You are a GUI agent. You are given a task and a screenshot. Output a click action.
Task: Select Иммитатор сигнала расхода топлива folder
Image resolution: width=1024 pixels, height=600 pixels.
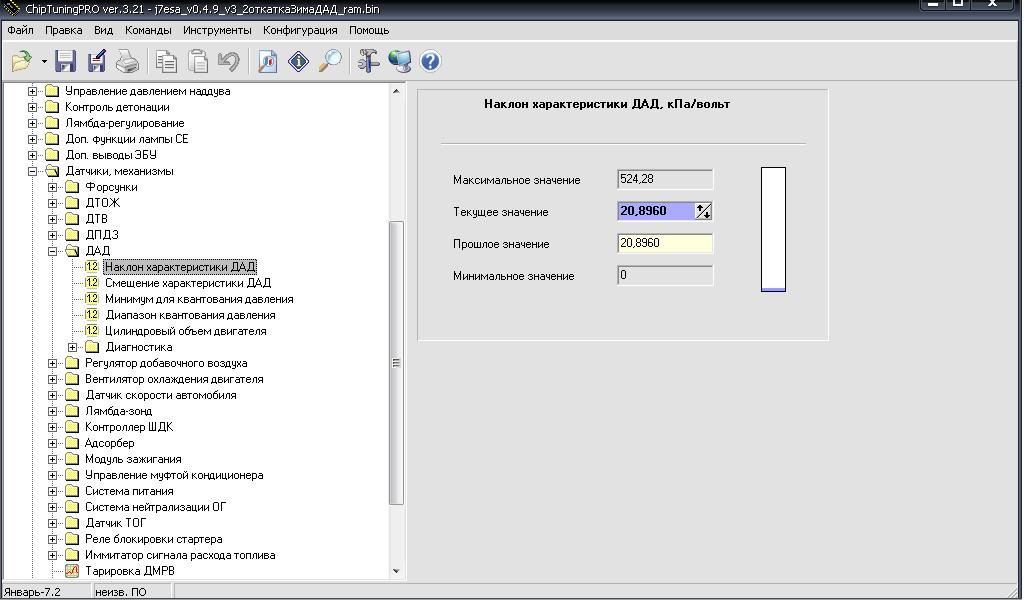tap(180, 555)
